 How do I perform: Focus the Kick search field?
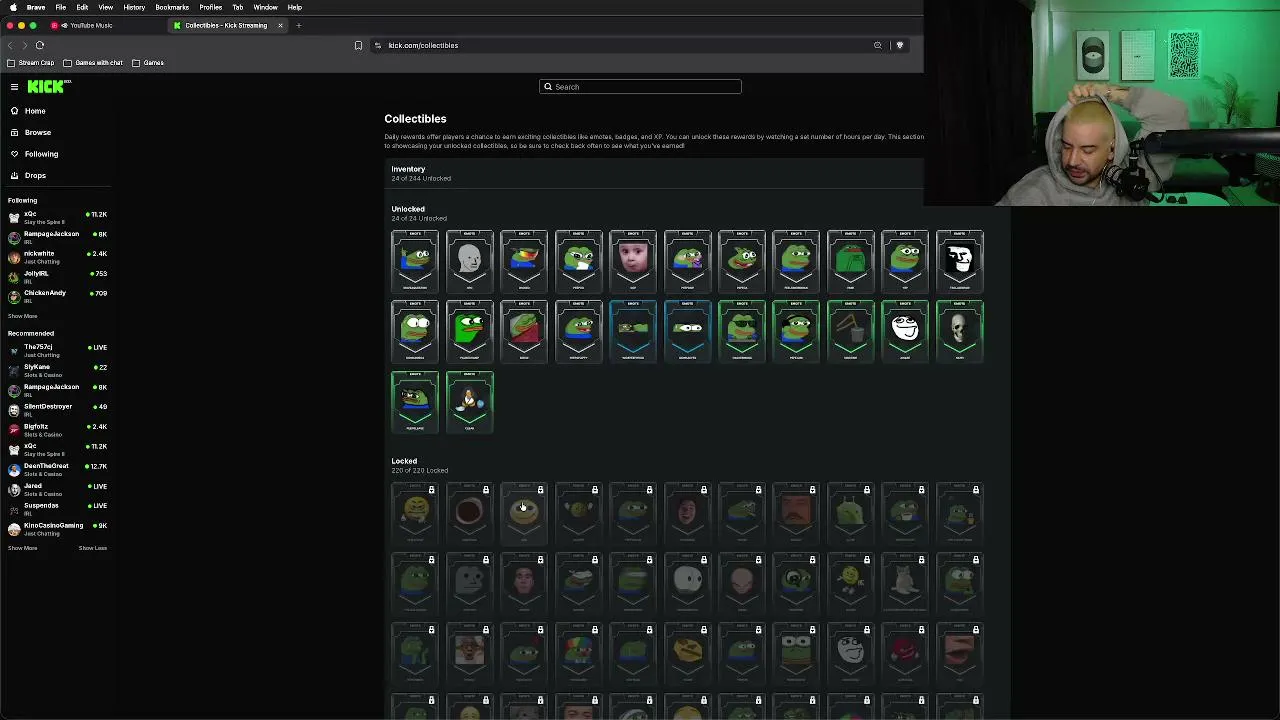(640, 87)
